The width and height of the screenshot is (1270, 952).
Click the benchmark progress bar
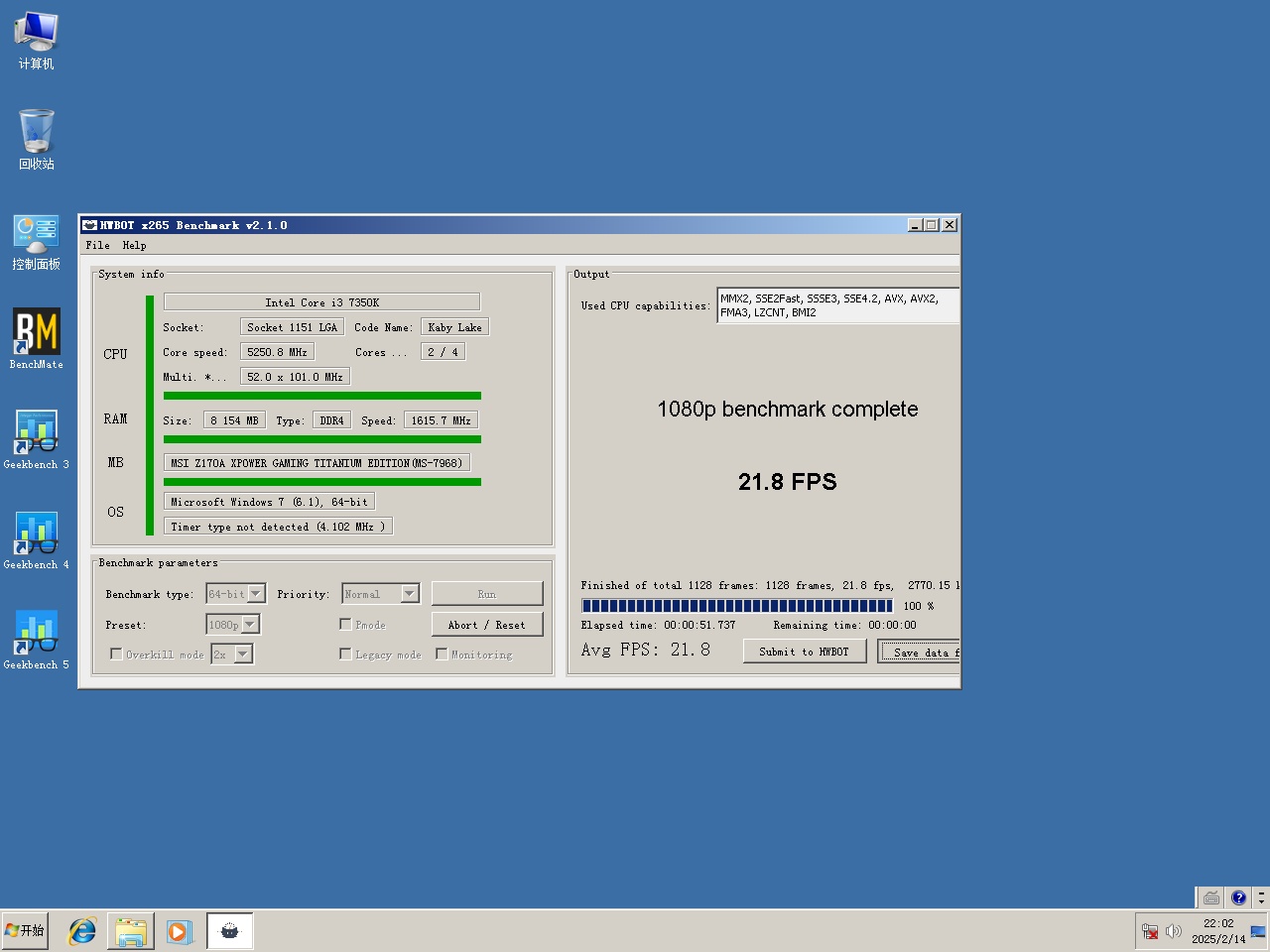pos(737,606)
